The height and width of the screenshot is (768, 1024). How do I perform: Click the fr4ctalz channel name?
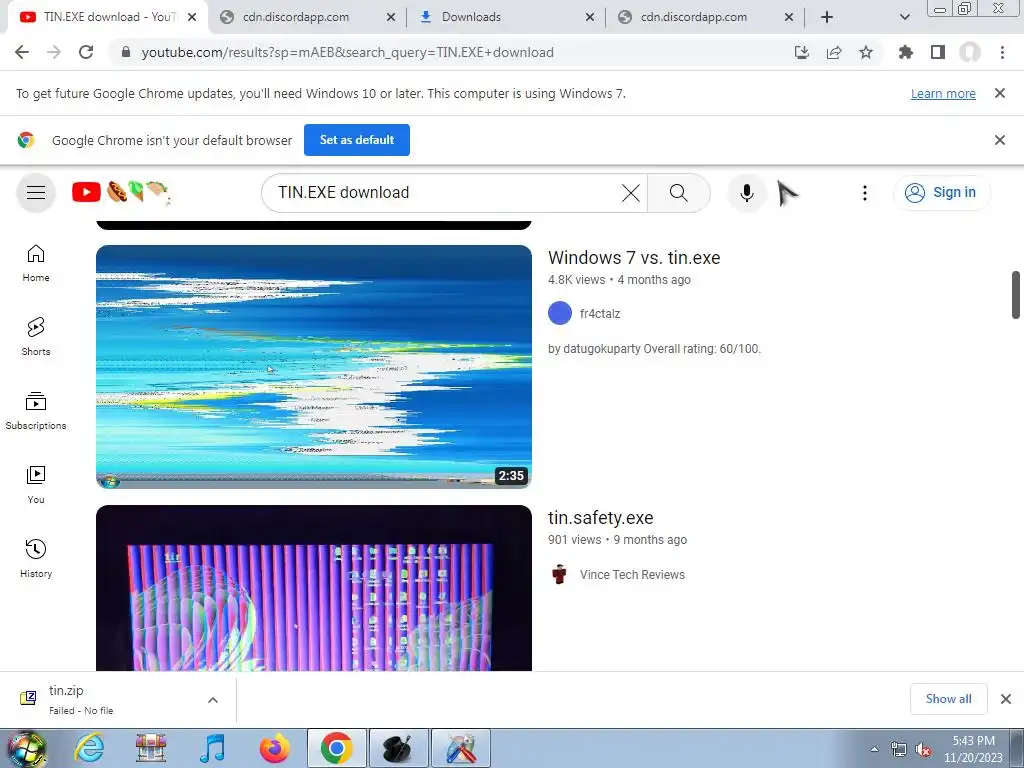[600, 313]
